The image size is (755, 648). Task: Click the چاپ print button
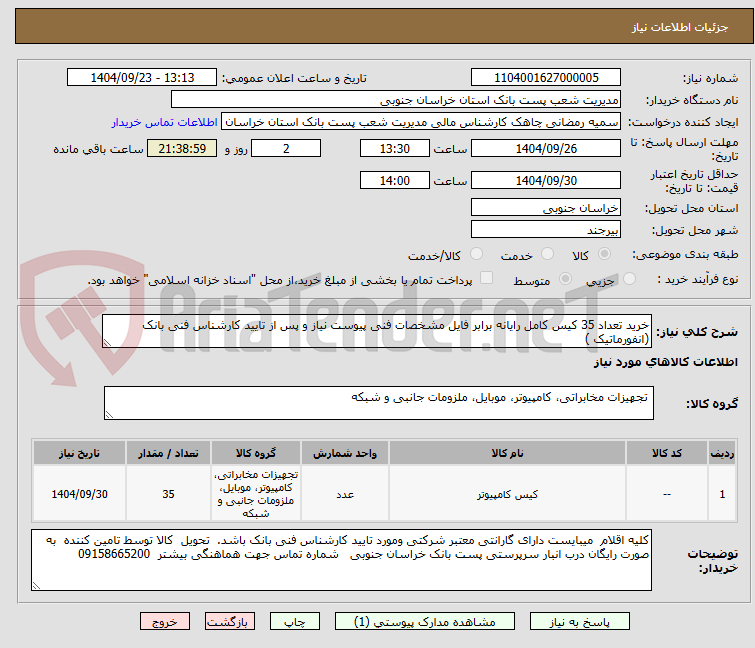click(x=294, y=622)
